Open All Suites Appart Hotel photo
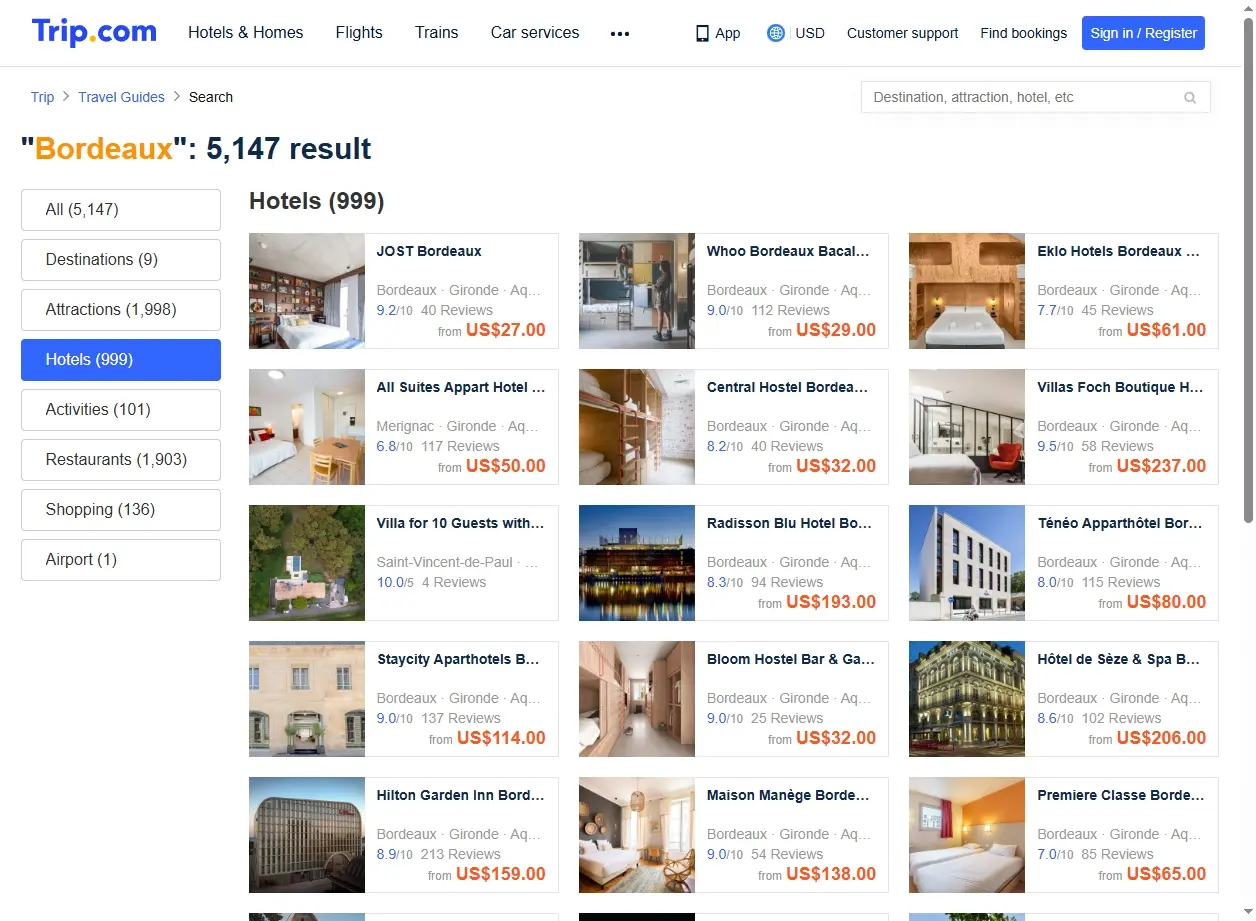The height and width of the screenshot is (921, 1256). pyautogui.click(x=307, y=427)
